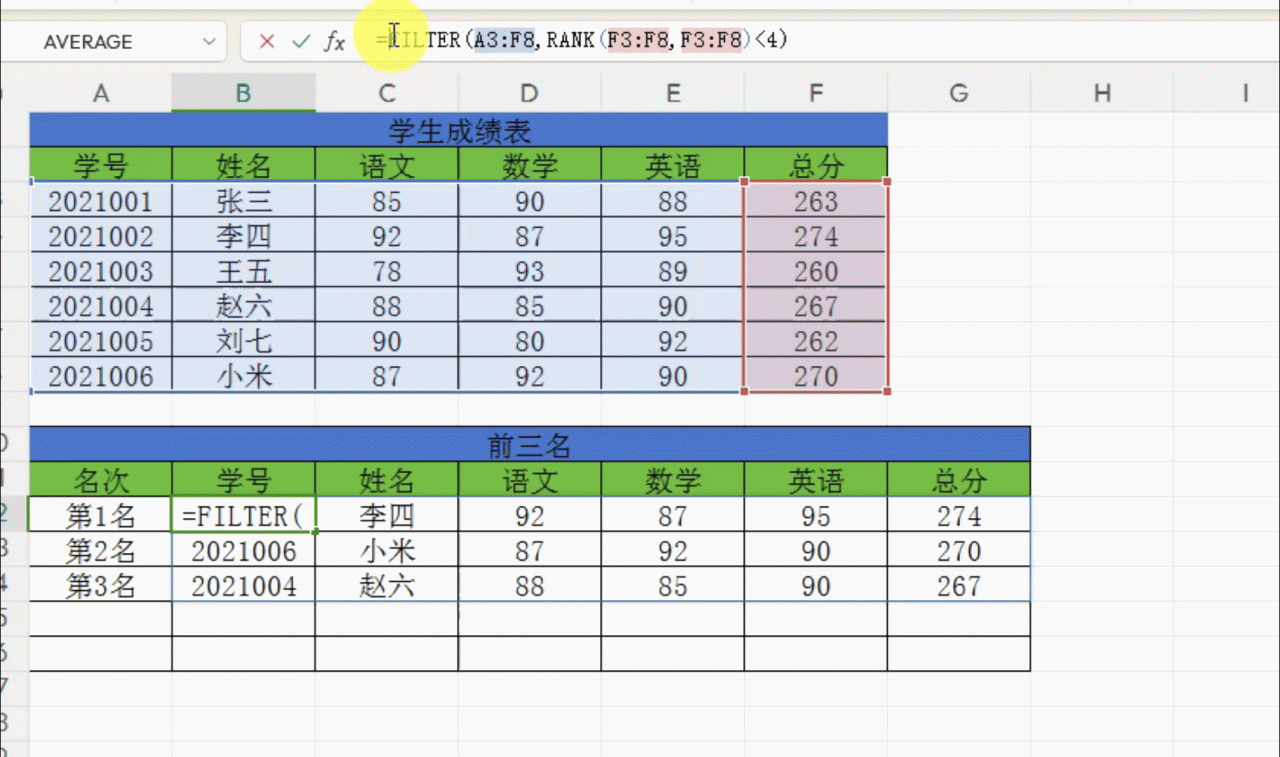The width and height of the screenshot is (1280, 757).
Task: Select 王五's Chinese score 78
Action: tap(387, 271)
